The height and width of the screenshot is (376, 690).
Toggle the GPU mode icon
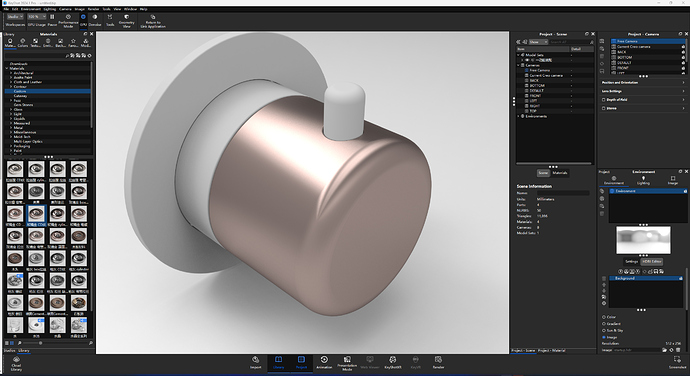83,20
